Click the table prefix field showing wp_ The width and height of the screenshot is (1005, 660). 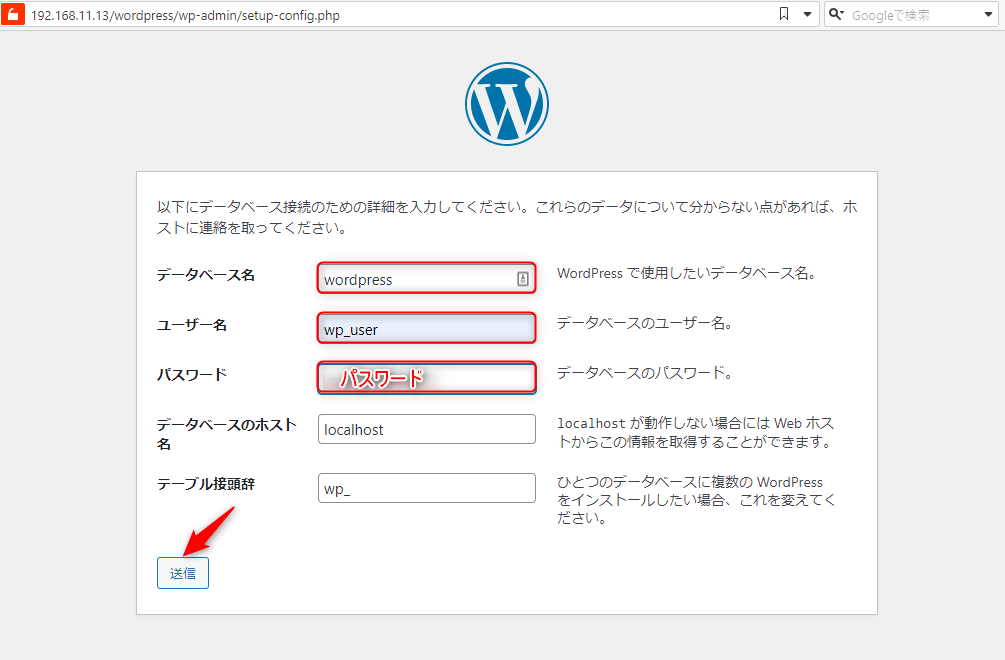point(426,488)
